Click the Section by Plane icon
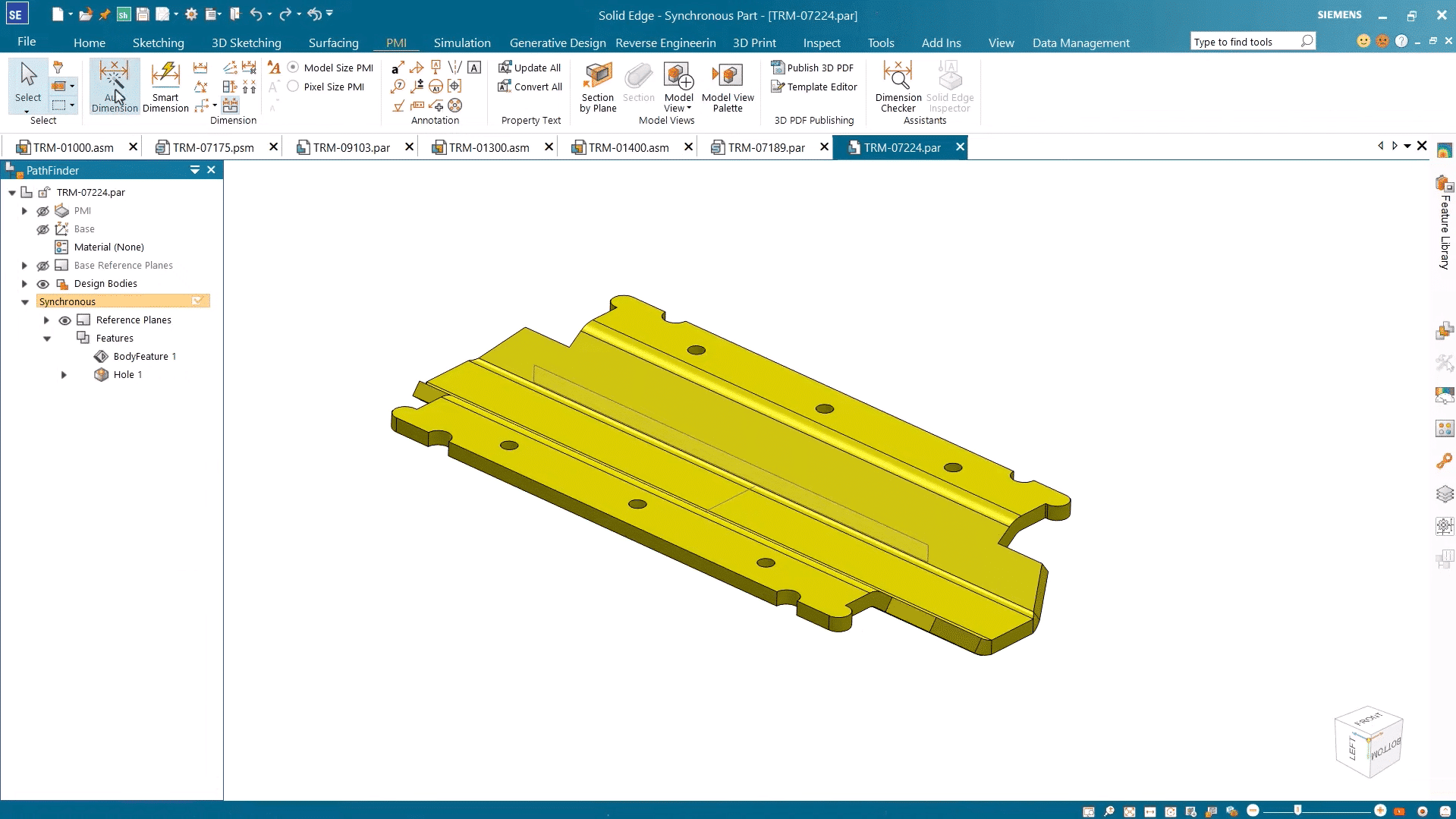The height and width of the screenshot is (819, 1456). point(598,87)
